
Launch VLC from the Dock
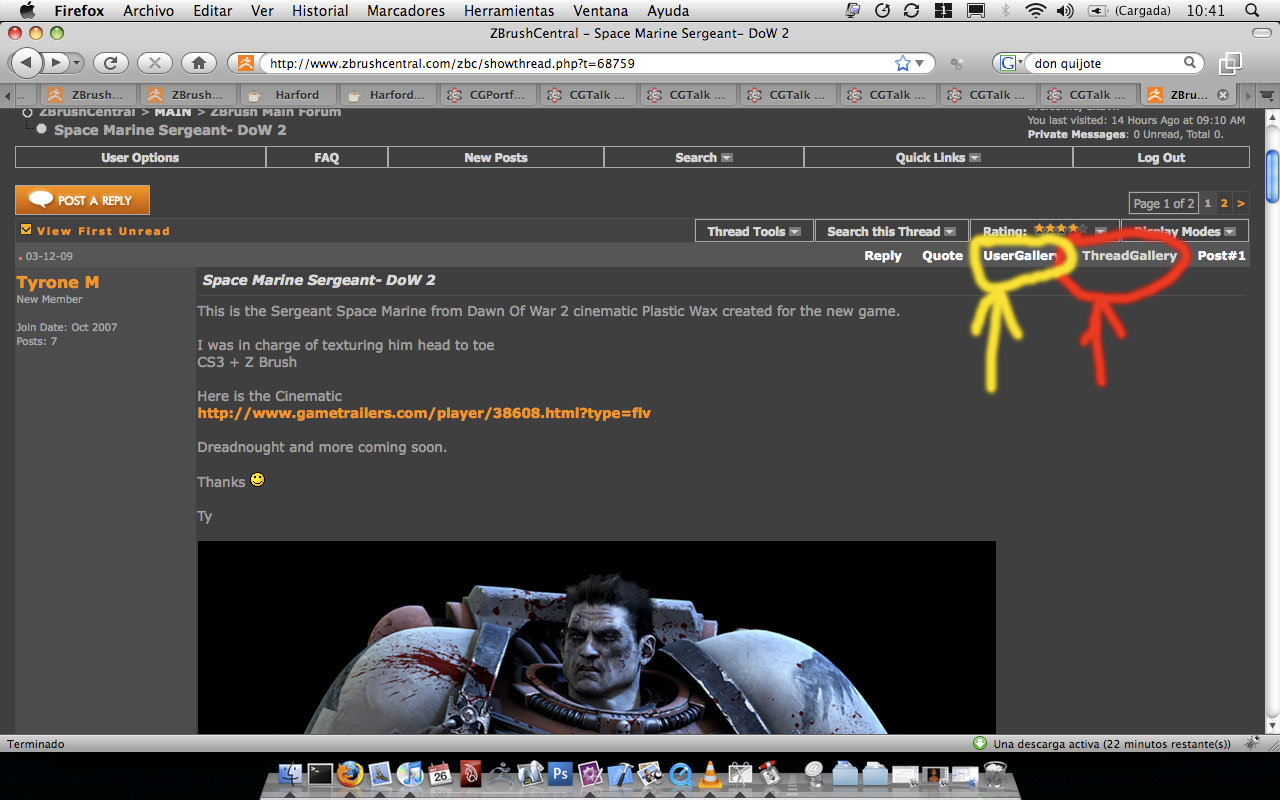(x=710, y=773)
